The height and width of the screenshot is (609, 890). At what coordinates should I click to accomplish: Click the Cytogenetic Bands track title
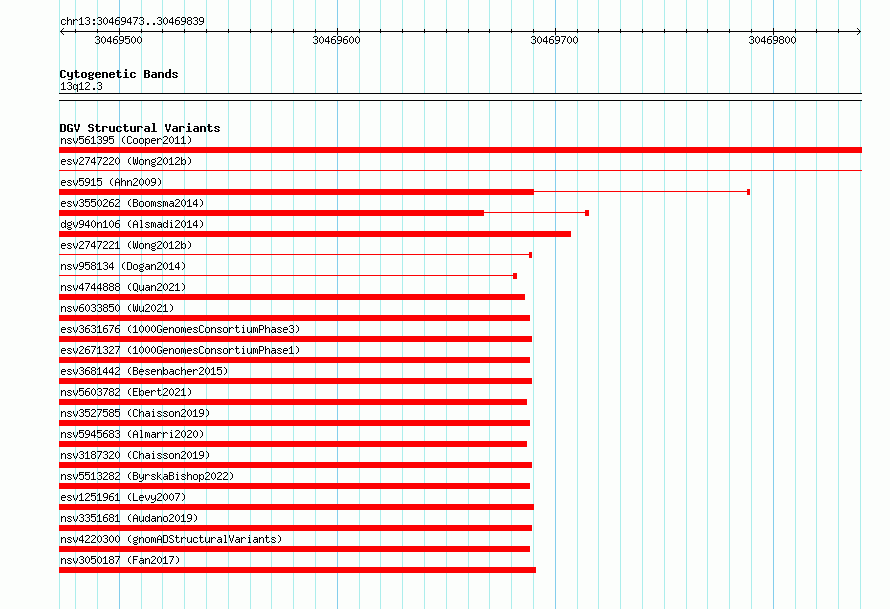click(119, 74)
